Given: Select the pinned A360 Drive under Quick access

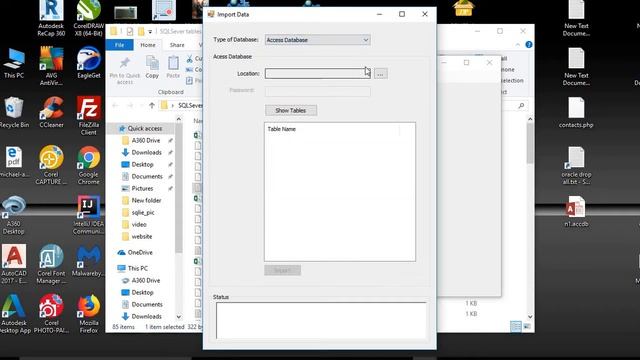Looking at the screenshot, I should [x=146, y=140].
